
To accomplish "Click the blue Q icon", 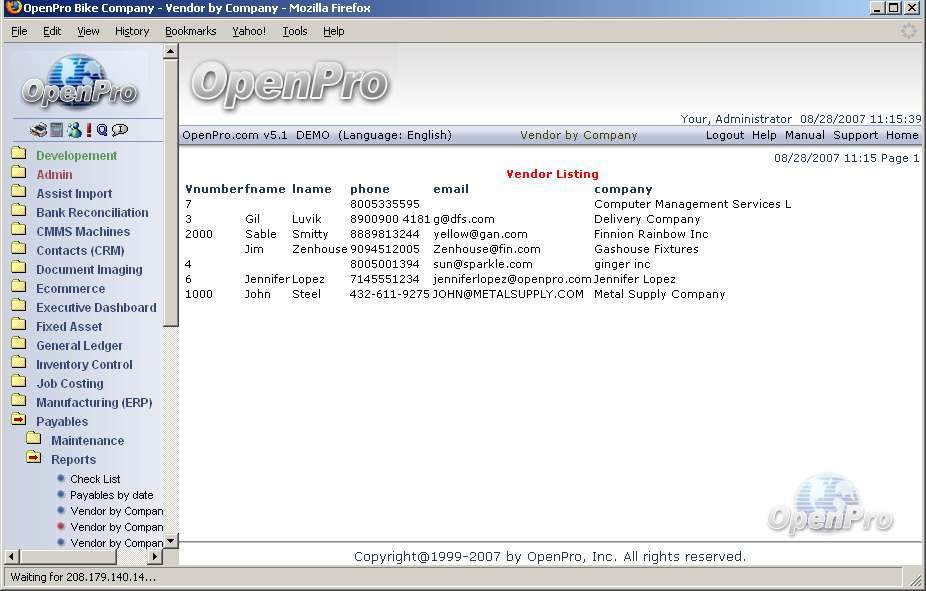I will 102,130.
